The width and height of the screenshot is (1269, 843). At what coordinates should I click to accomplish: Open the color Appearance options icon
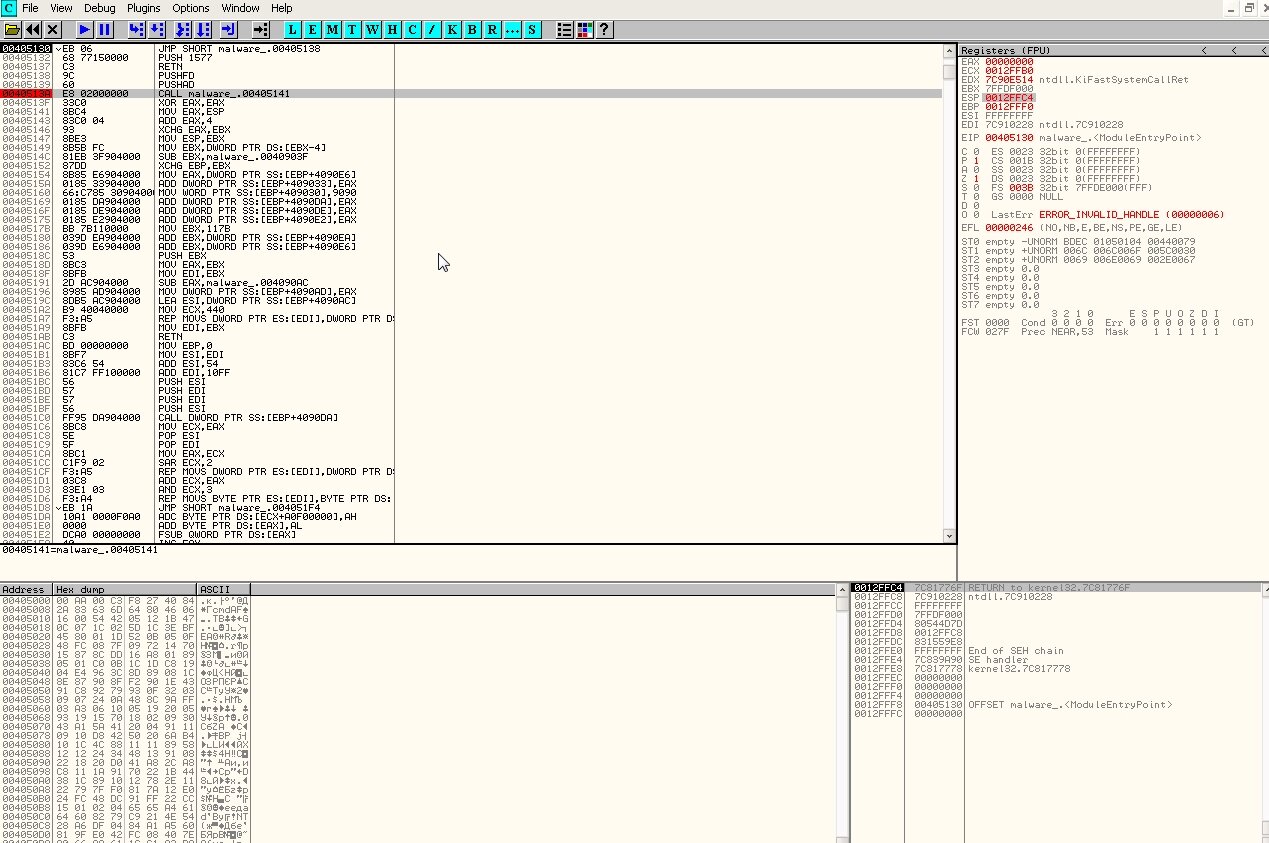585,30
